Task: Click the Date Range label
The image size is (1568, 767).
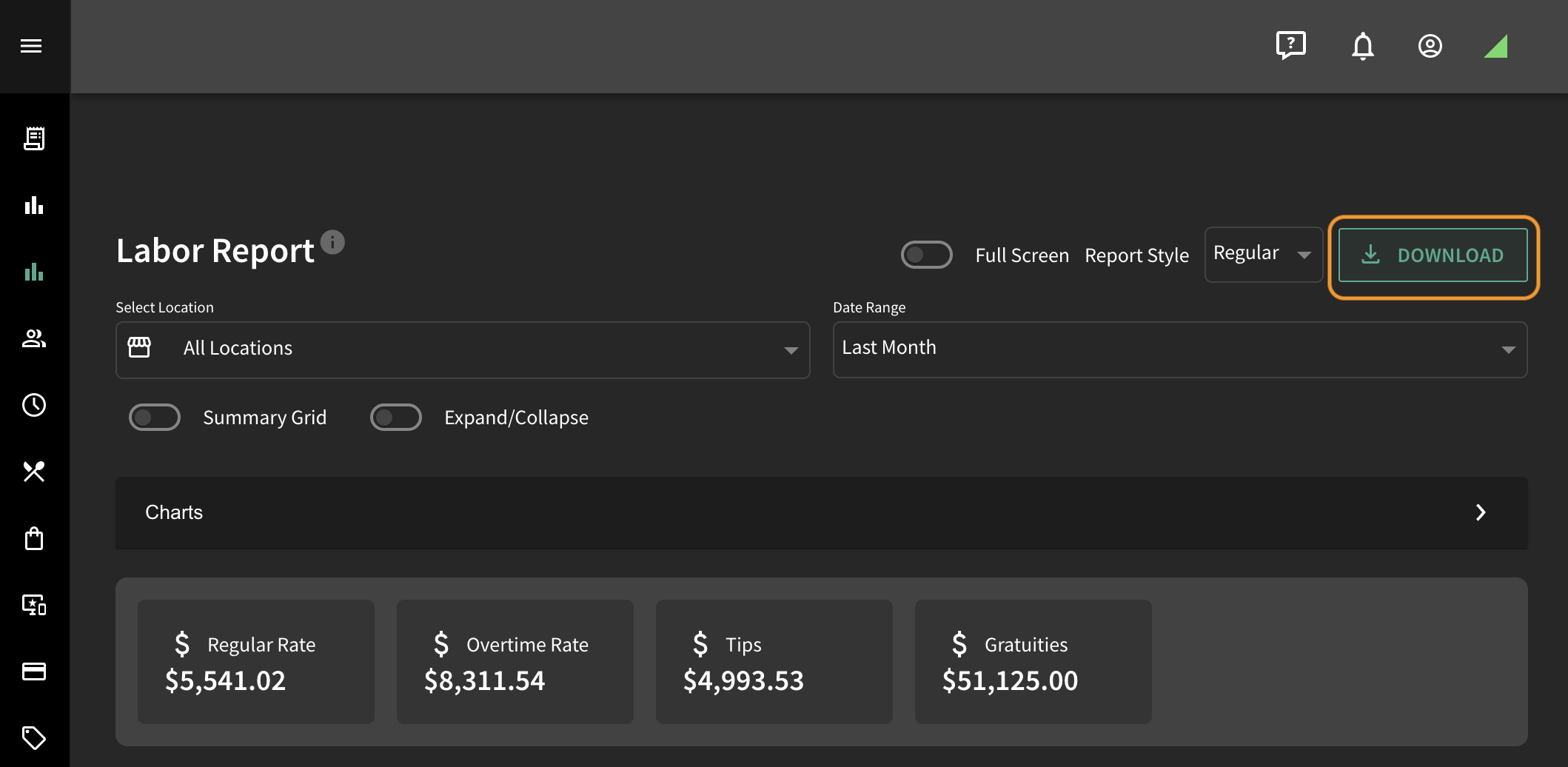Action: (869, 307)
